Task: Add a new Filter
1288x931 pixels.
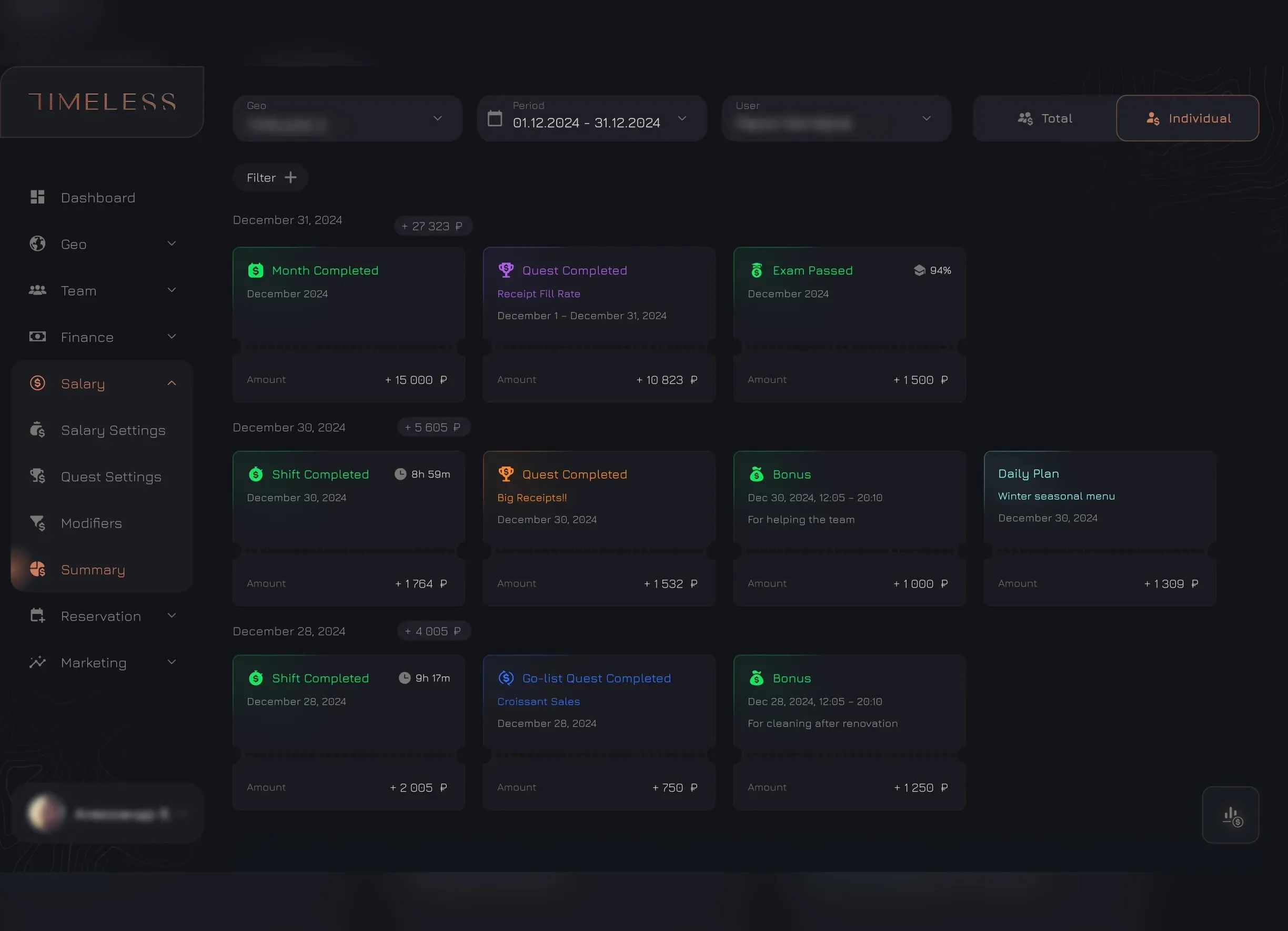Action: coord(271,178)
